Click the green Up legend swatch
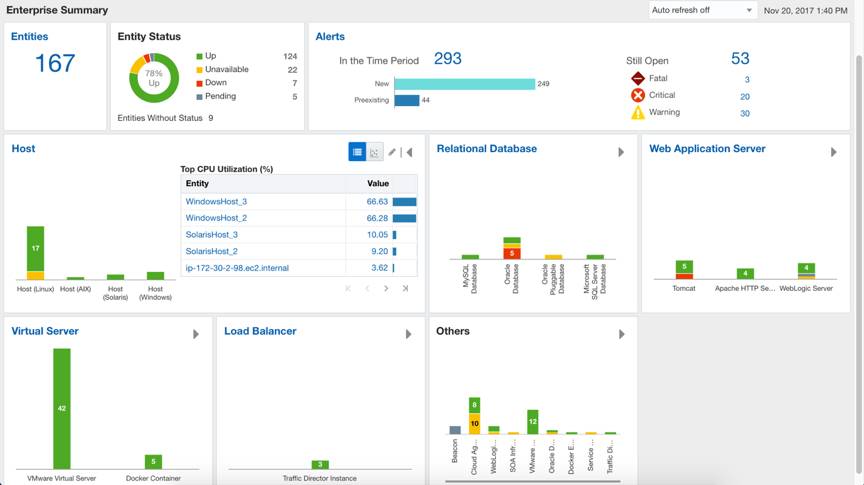Screen dimensions: 864x485 (x=199, y=56)
